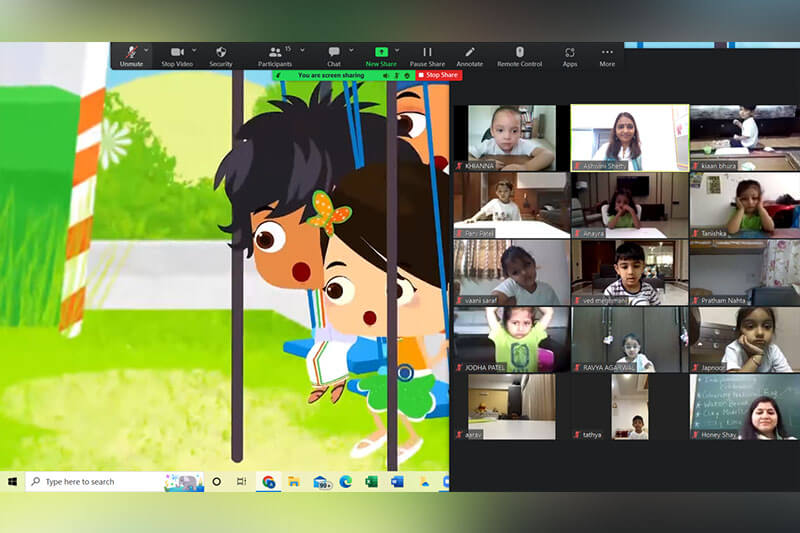Switch to Google Chrome on taskbar
The height and width of the screenshot is (533, 800).
coord(268,481)
